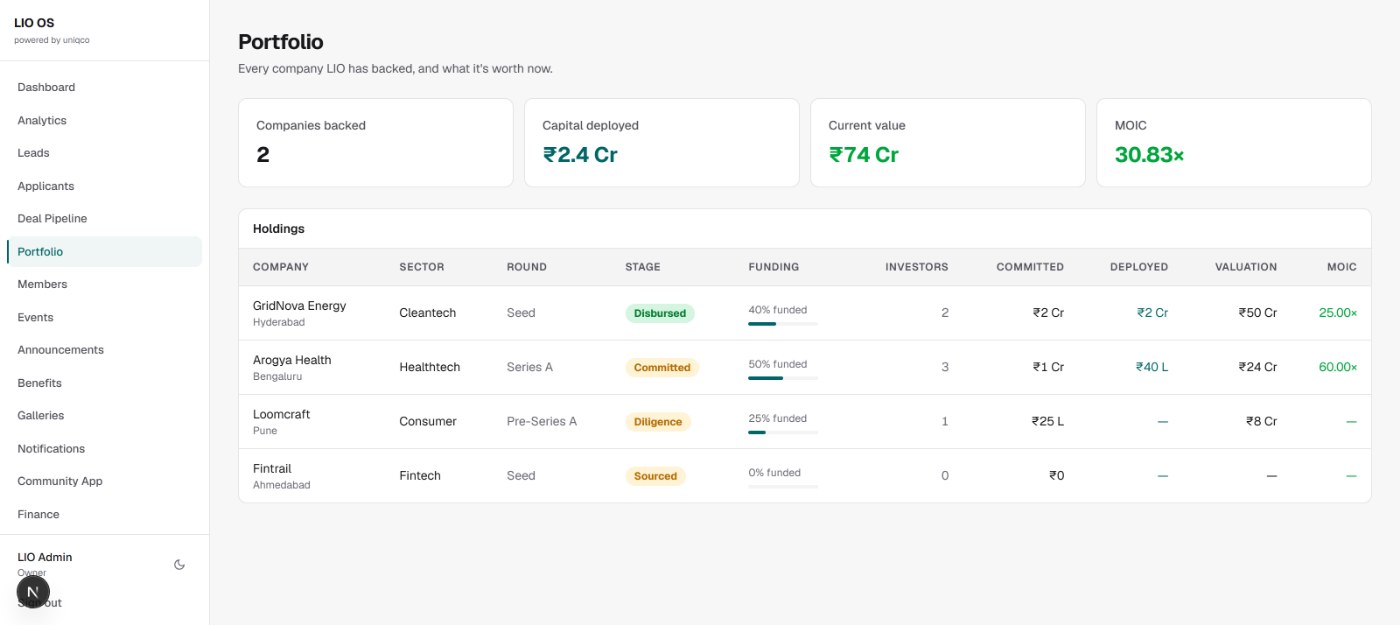Go to Analytics page
1400x625 pixels.
coord(104,120)
